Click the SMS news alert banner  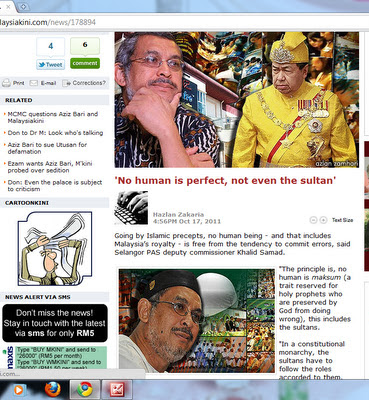55,323
